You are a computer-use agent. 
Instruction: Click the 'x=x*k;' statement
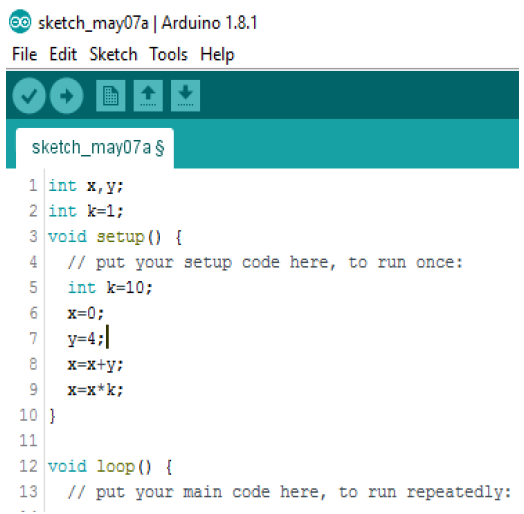[96, 390]
